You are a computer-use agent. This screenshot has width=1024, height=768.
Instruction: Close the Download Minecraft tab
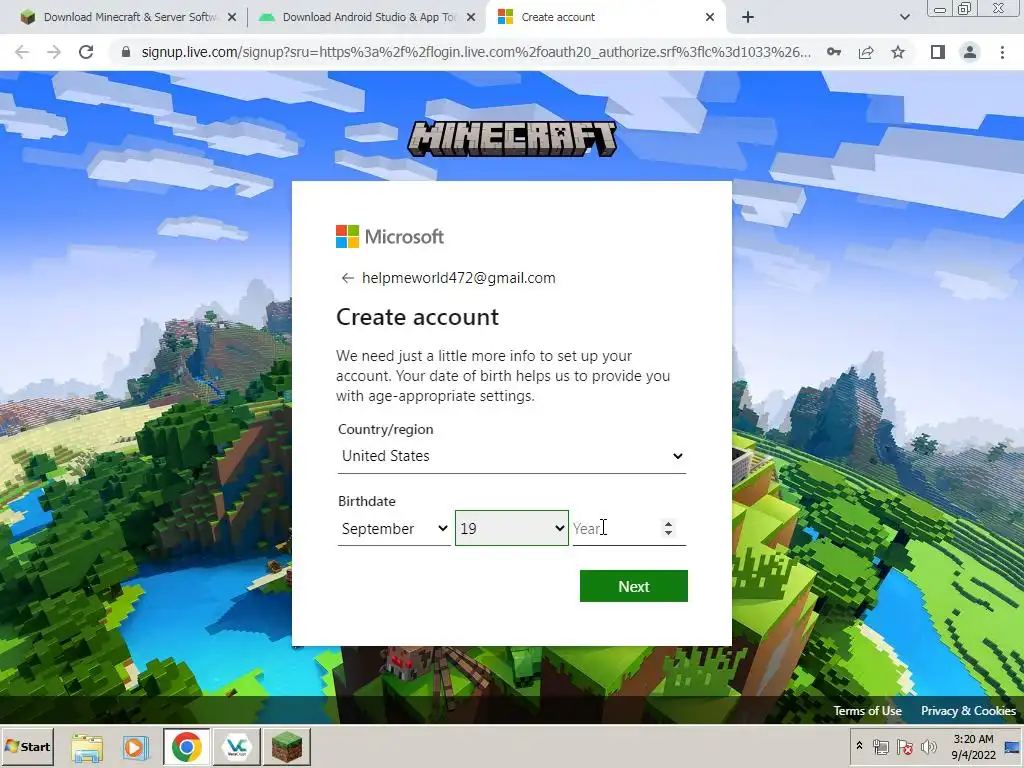[x=232, y=18]
